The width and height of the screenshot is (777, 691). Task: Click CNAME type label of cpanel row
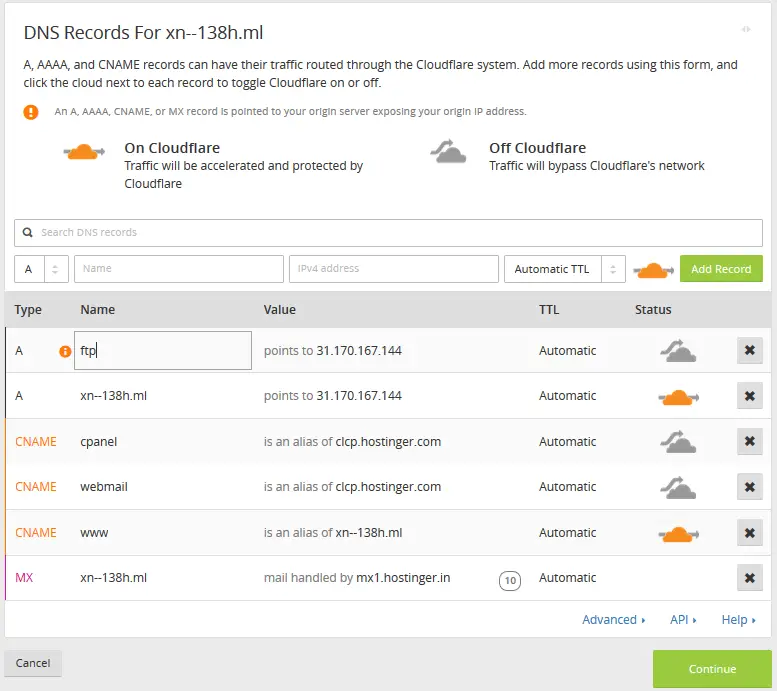click(36, 442)
